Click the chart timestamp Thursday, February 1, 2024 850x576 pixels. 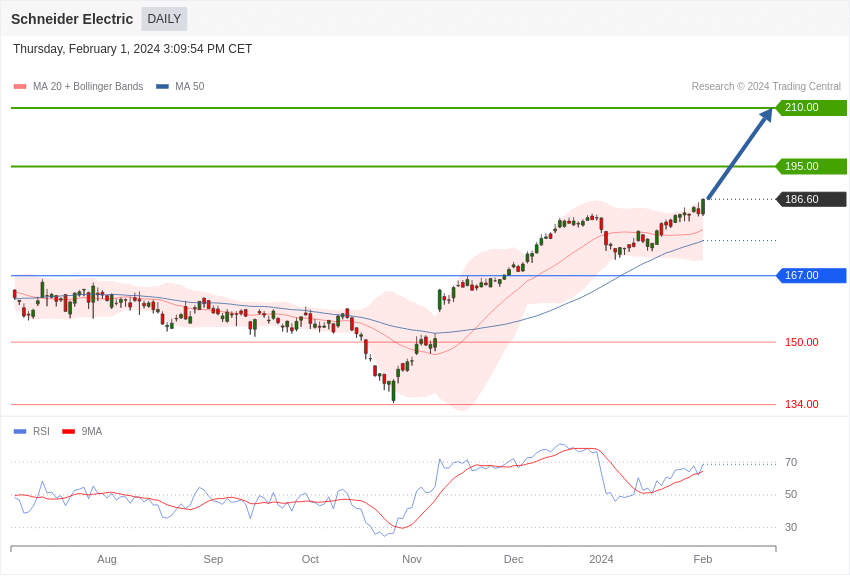pyautogui.click(x=132, y=49)
